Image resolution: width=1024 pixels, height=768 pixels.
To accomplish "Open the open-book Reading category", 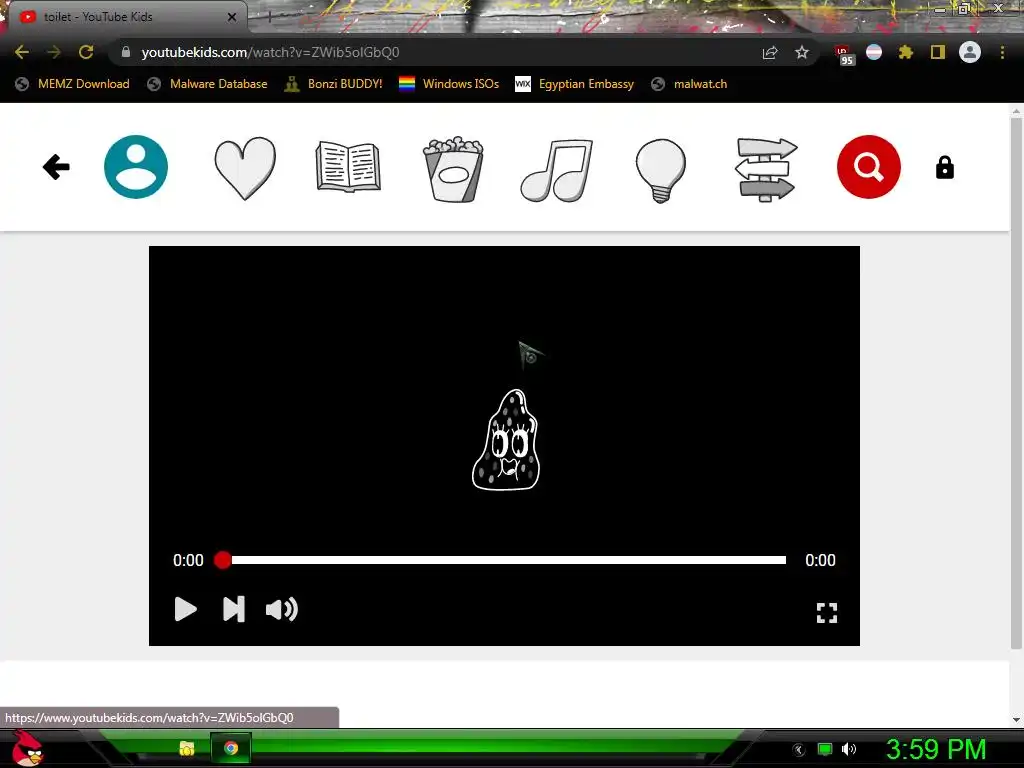I will pos(348,167).
